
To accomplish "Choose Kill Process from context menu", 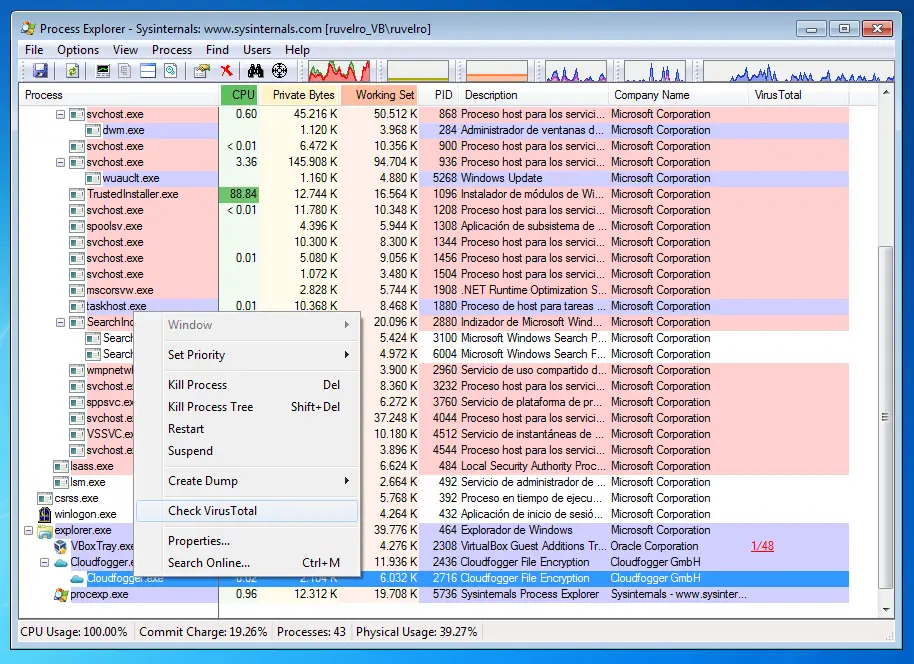I will [248, 385].
